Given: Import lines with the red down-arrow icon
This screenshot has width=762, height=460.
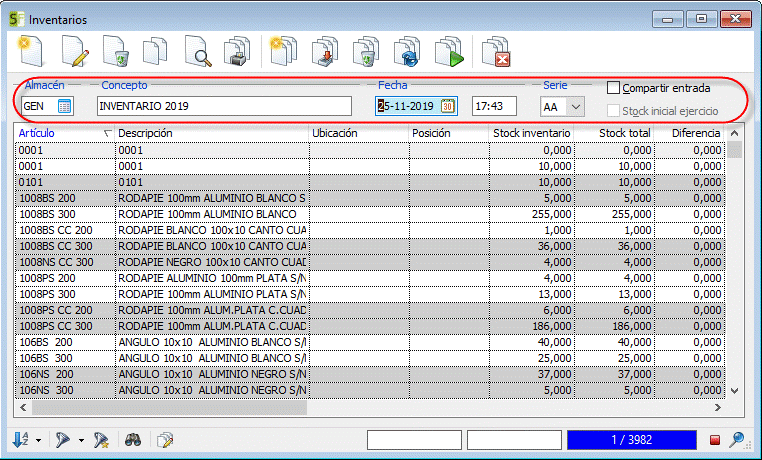Looking at the screenshot, I should tap(325, 51).
